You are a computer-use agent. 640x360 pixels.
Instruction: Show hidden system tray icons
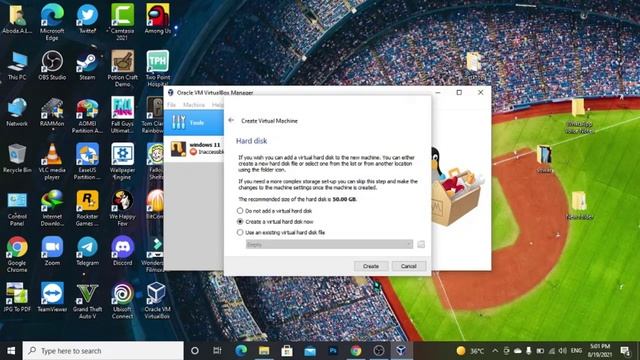495,351
